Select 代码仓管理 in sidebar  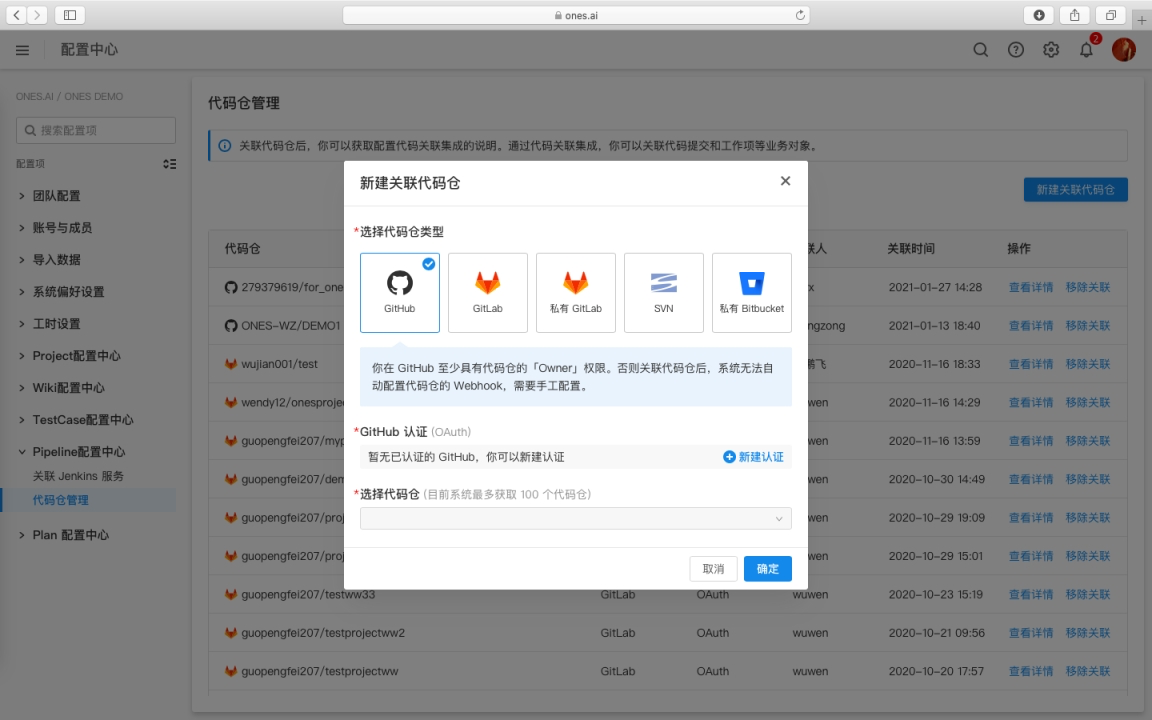(60, 500)
